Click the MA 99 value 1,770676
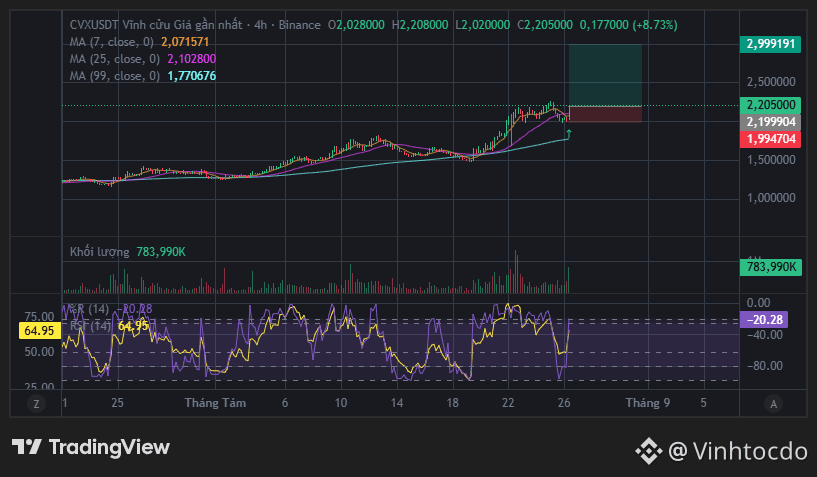 192,76
